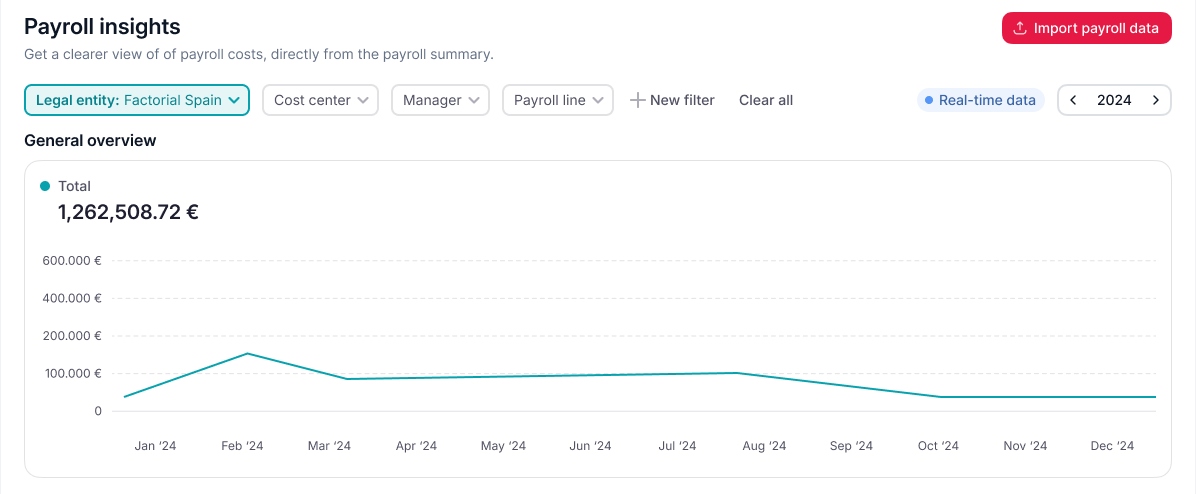
Task: Click the Jan '24 axis label
Action: (156, 446)
